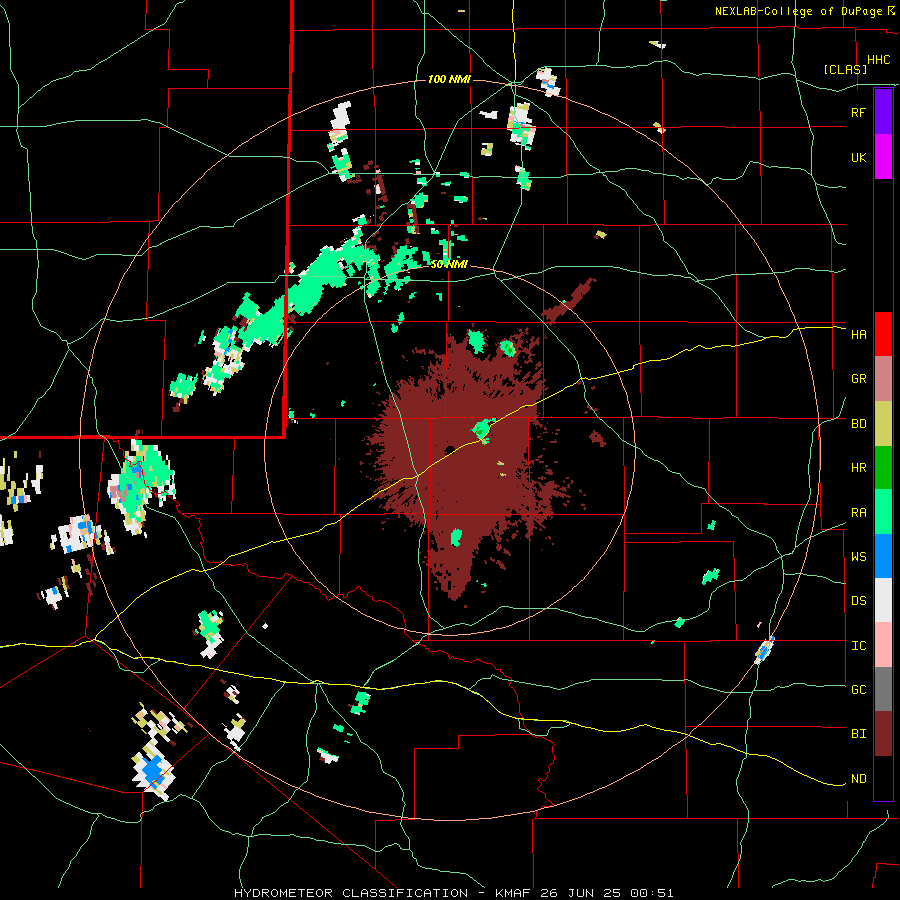Click the '[CLAS]' units label
Viewport: 900px width, 900px height.
click(845, 69)
